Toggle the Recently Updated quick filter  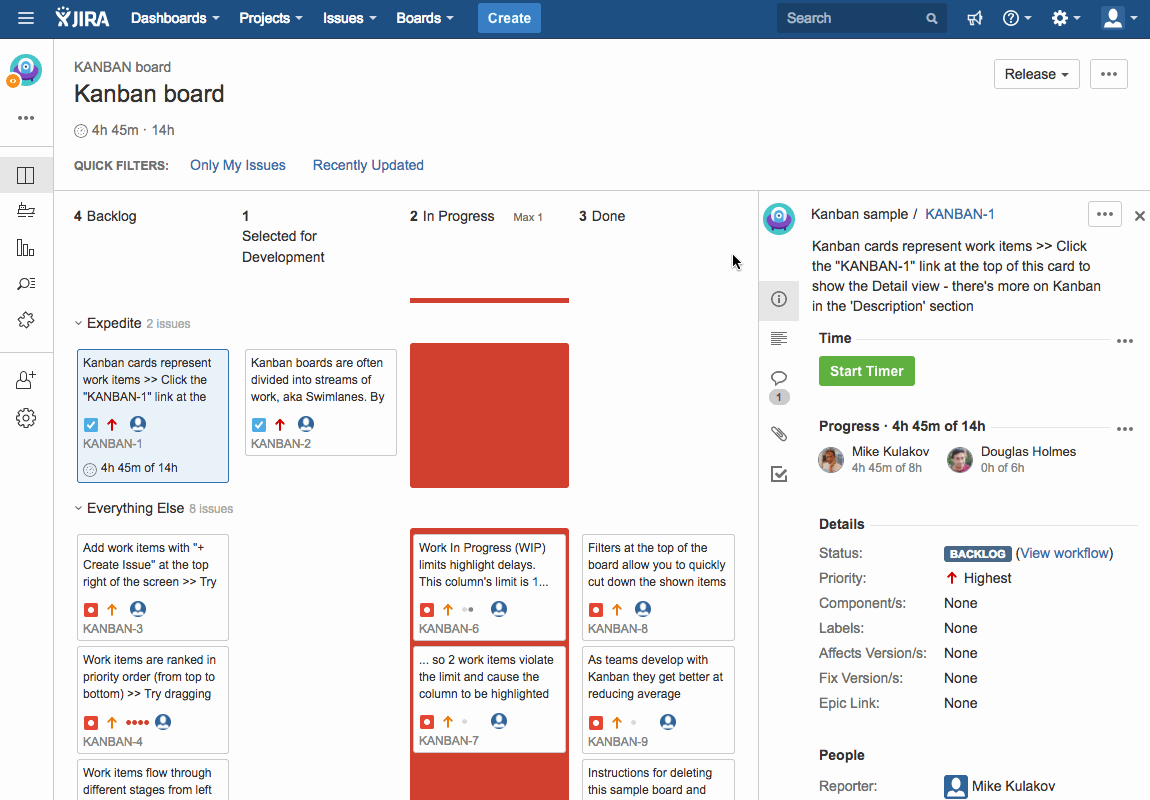coord(368,165)
